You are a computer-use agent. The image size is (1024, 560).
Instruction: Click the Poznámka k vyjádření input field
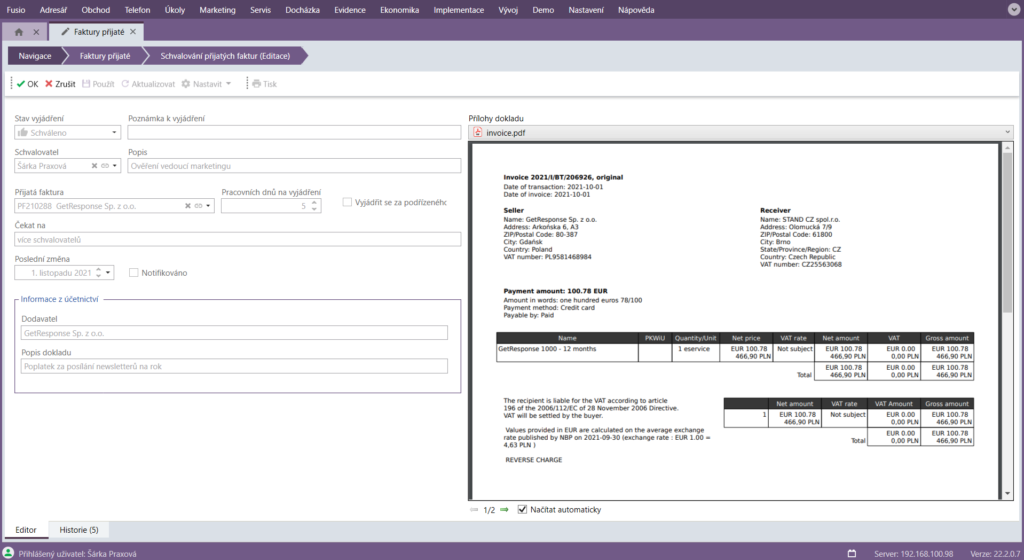[294, 132]
